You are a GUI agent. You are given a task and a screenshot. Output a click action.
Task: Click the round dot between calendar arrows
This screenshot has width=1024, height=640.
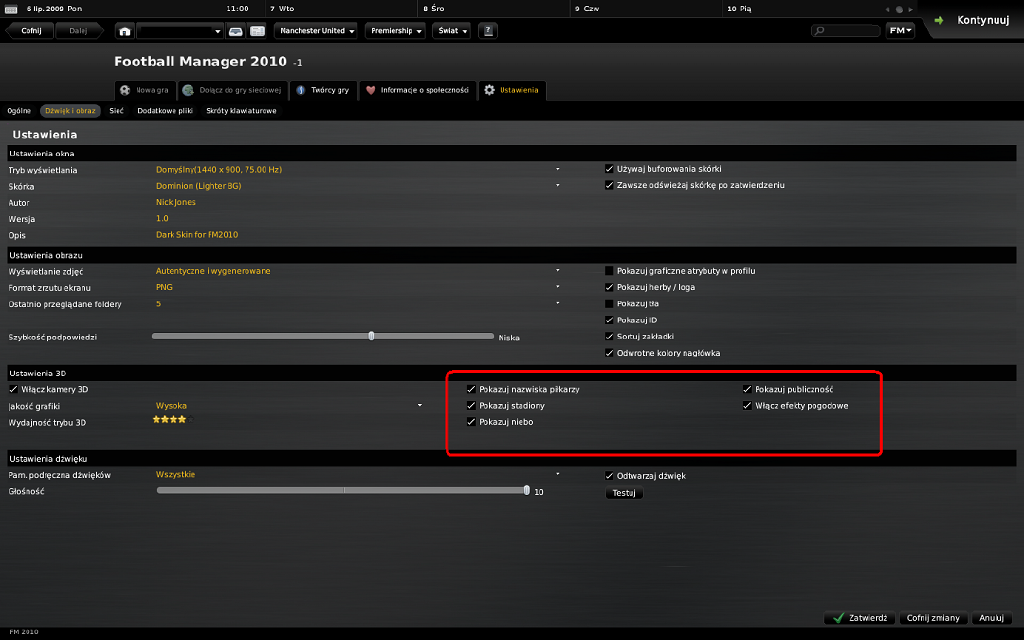[899, 9]
